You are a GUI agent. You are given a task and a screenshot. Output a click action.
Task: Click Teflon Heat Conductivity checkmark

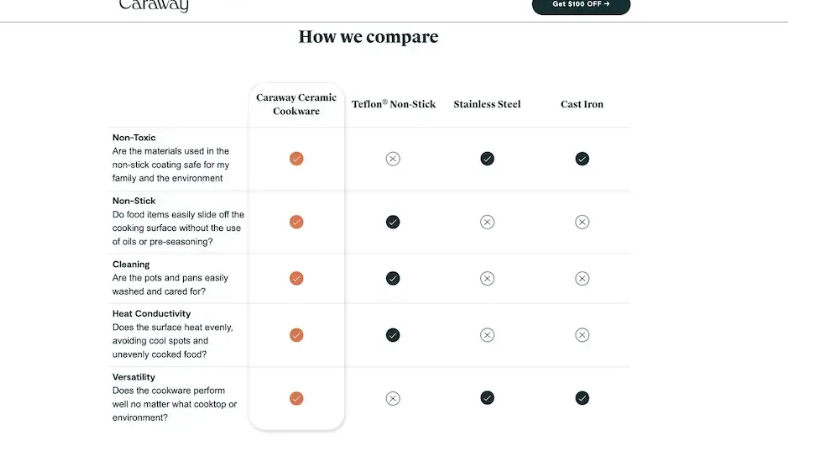pos(393,335)
